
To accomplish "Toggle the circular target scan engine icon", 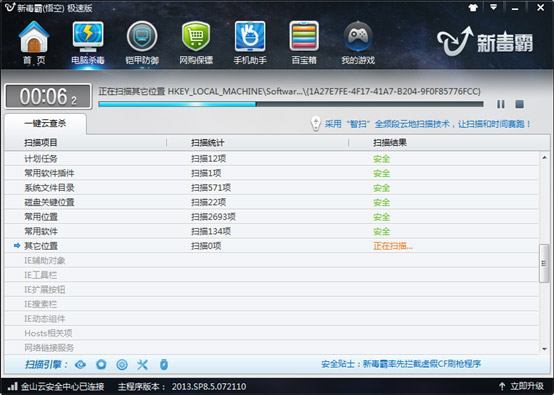I will click(x=122, y=364).
